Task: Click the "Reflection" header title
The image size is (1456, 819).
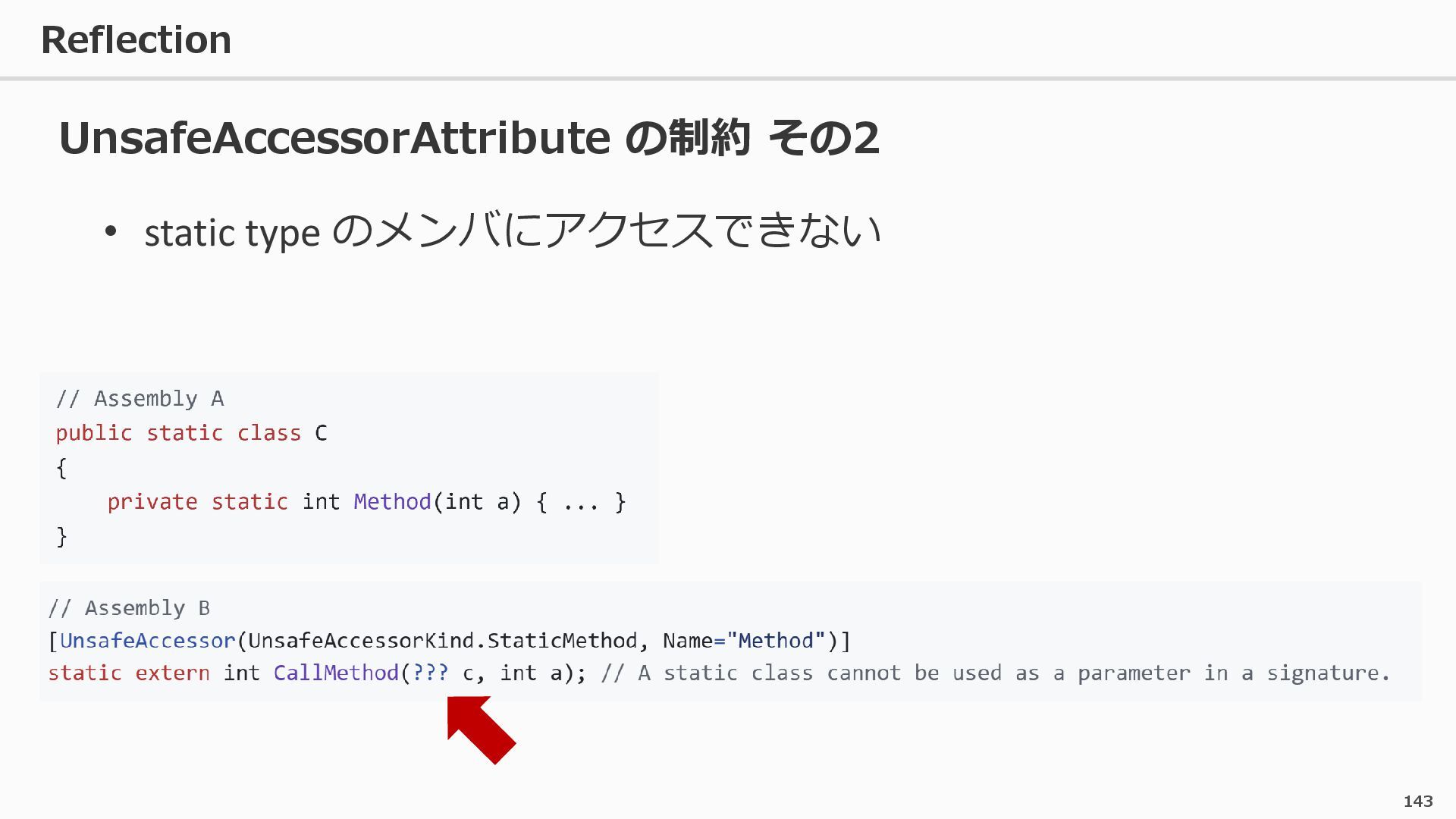Action: [x=136, y=39]
